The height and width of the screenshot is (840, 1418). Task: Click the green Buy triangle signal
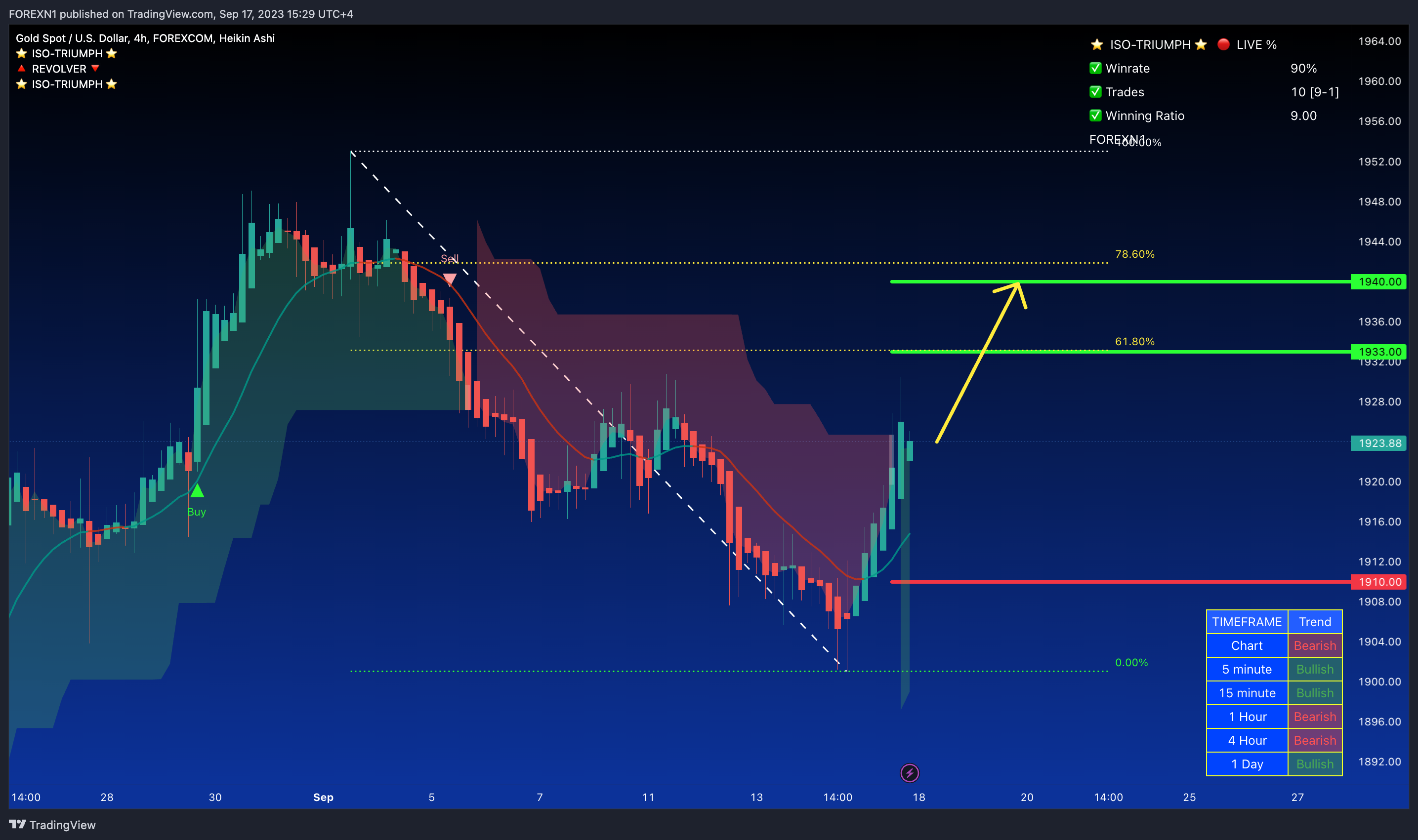(197, 491)
